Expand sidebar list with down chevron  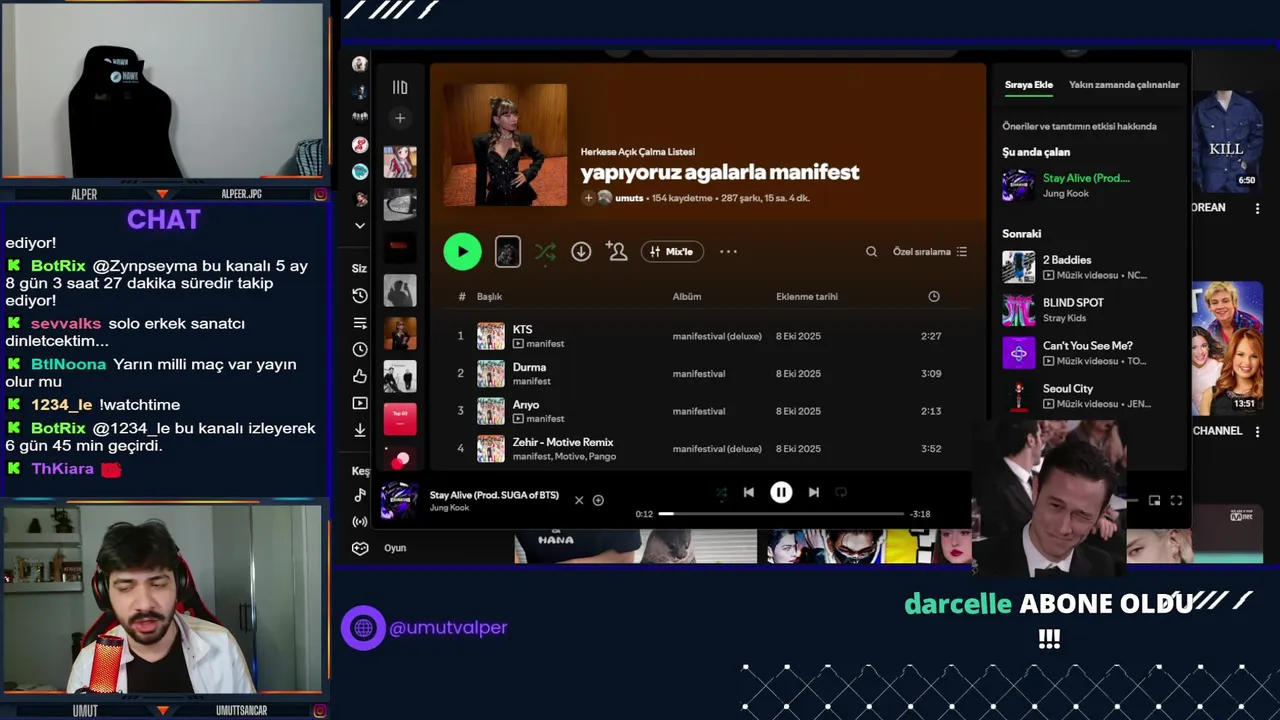tap(360, 226)
